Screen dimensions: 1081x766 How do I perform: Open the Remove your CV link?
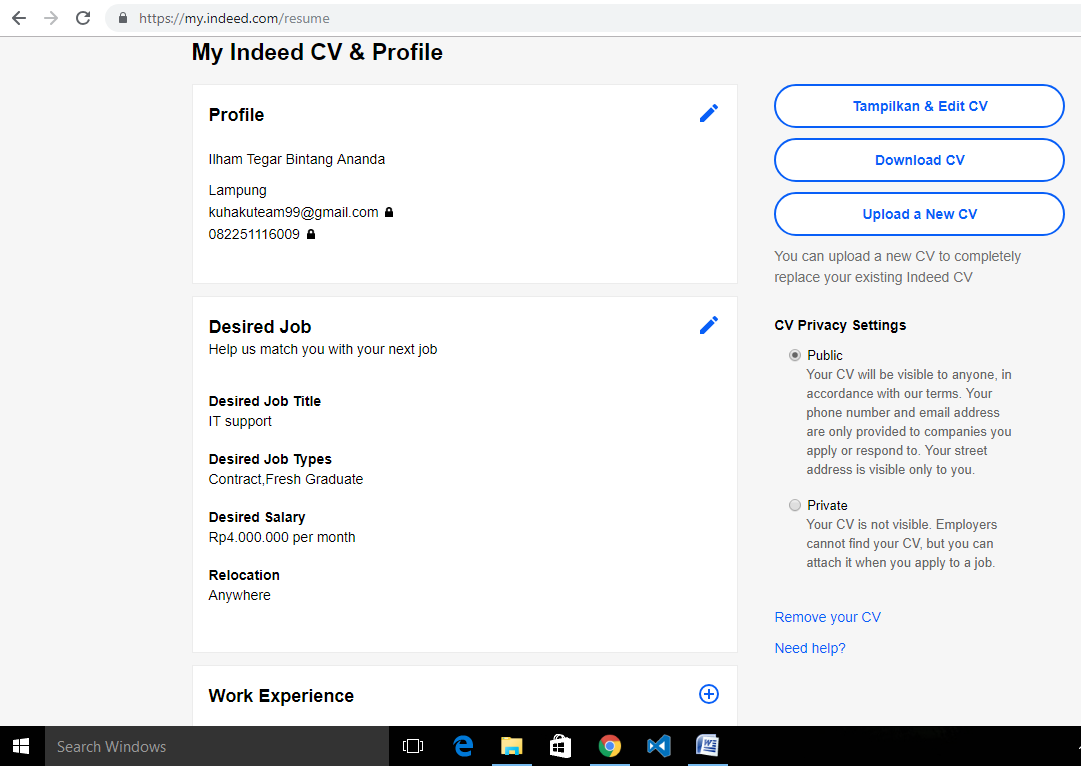point(827,617)
